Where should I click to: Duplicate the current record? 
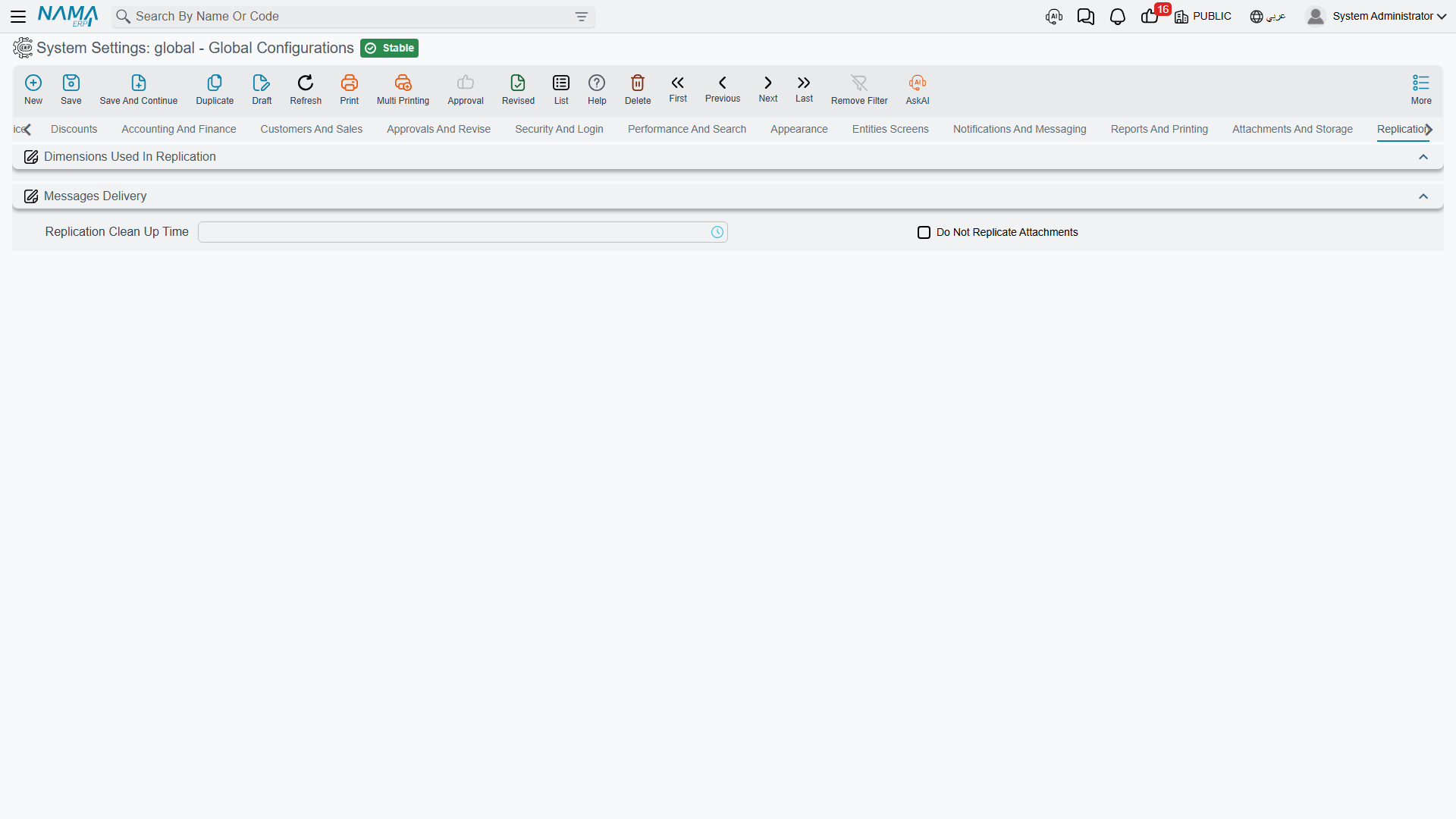[x=215, y=89]
